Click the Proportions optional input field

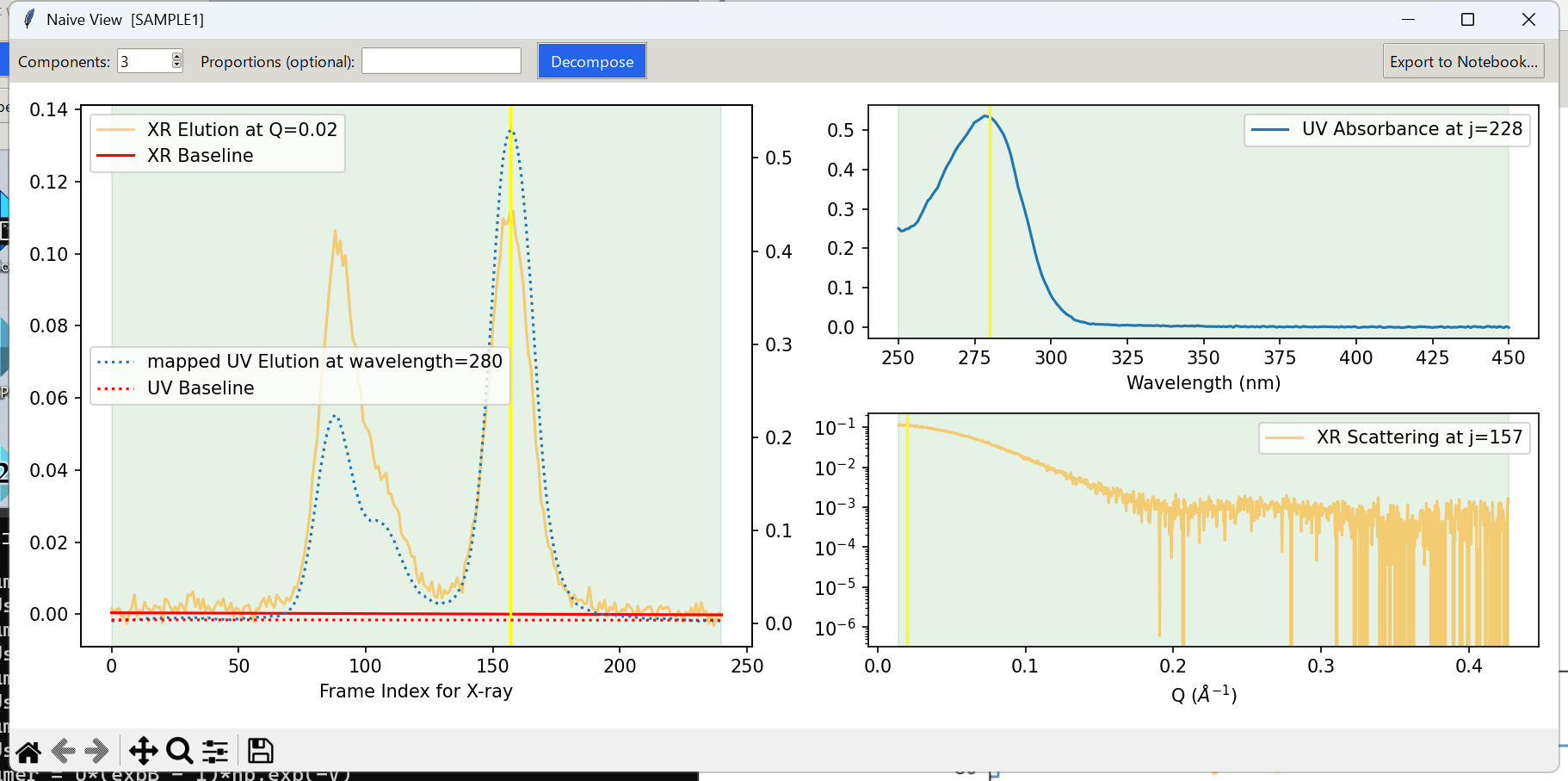[x=441, y=61]
